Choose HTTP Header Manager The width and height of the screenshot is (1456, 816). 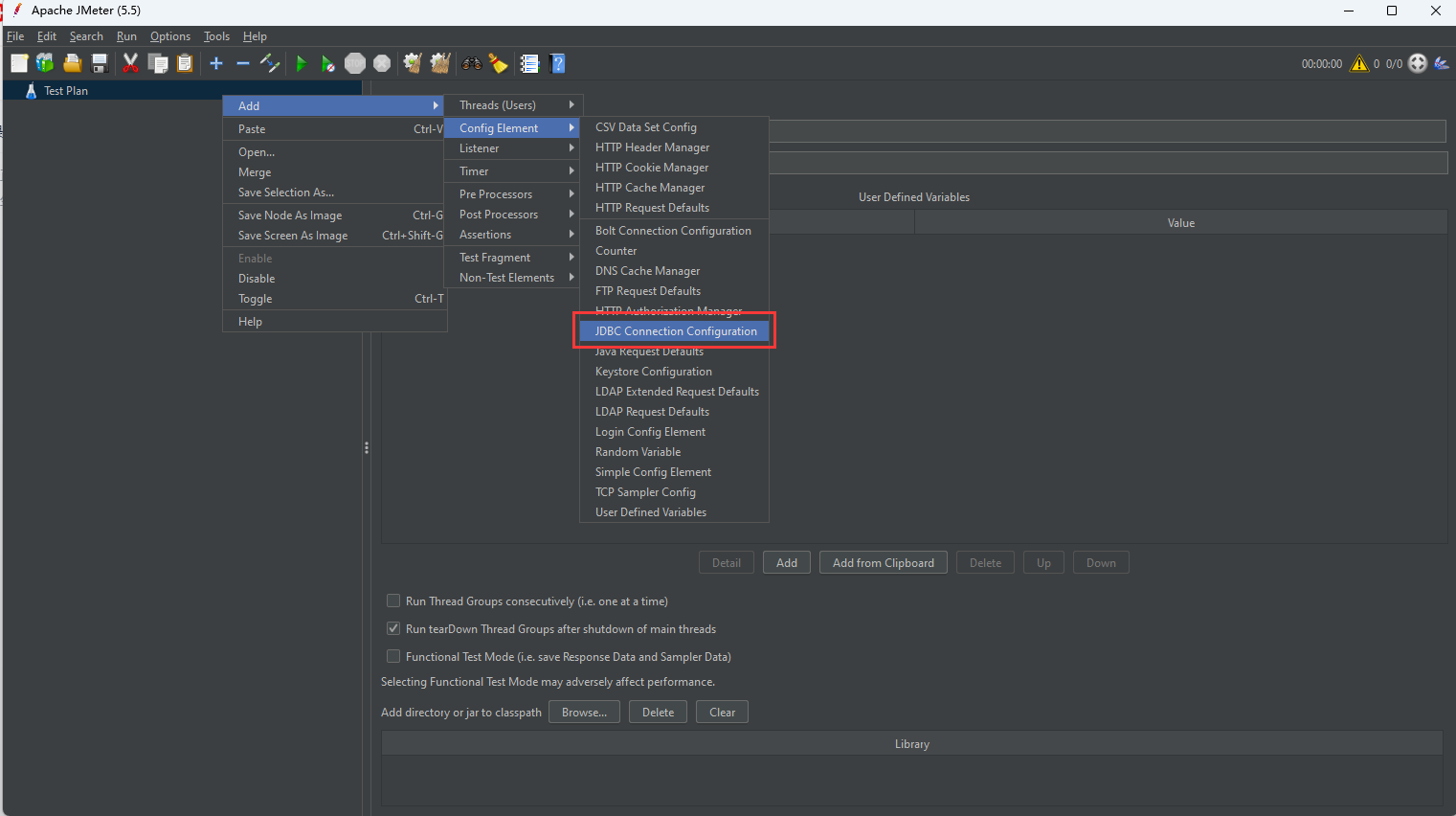pyautogui.click(x=675, y=147)
